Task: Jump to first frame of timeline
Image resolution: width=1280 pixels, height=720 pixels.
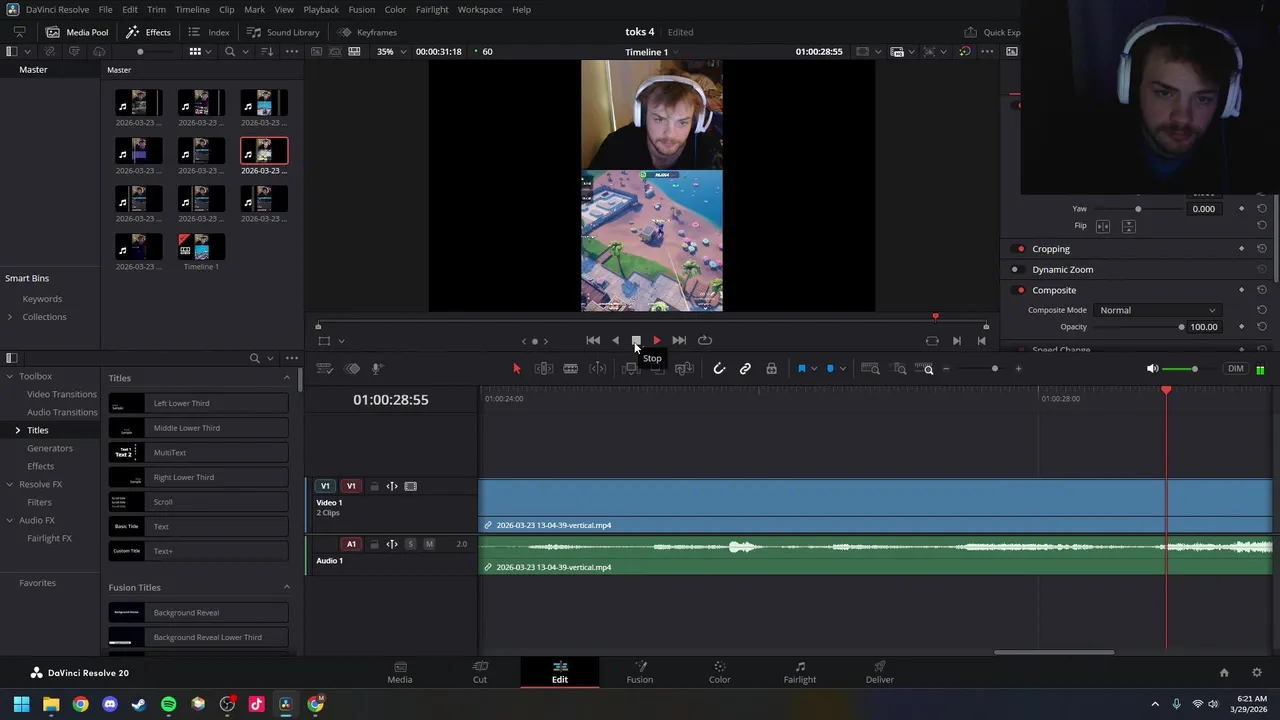Action: tap(593, 341)
